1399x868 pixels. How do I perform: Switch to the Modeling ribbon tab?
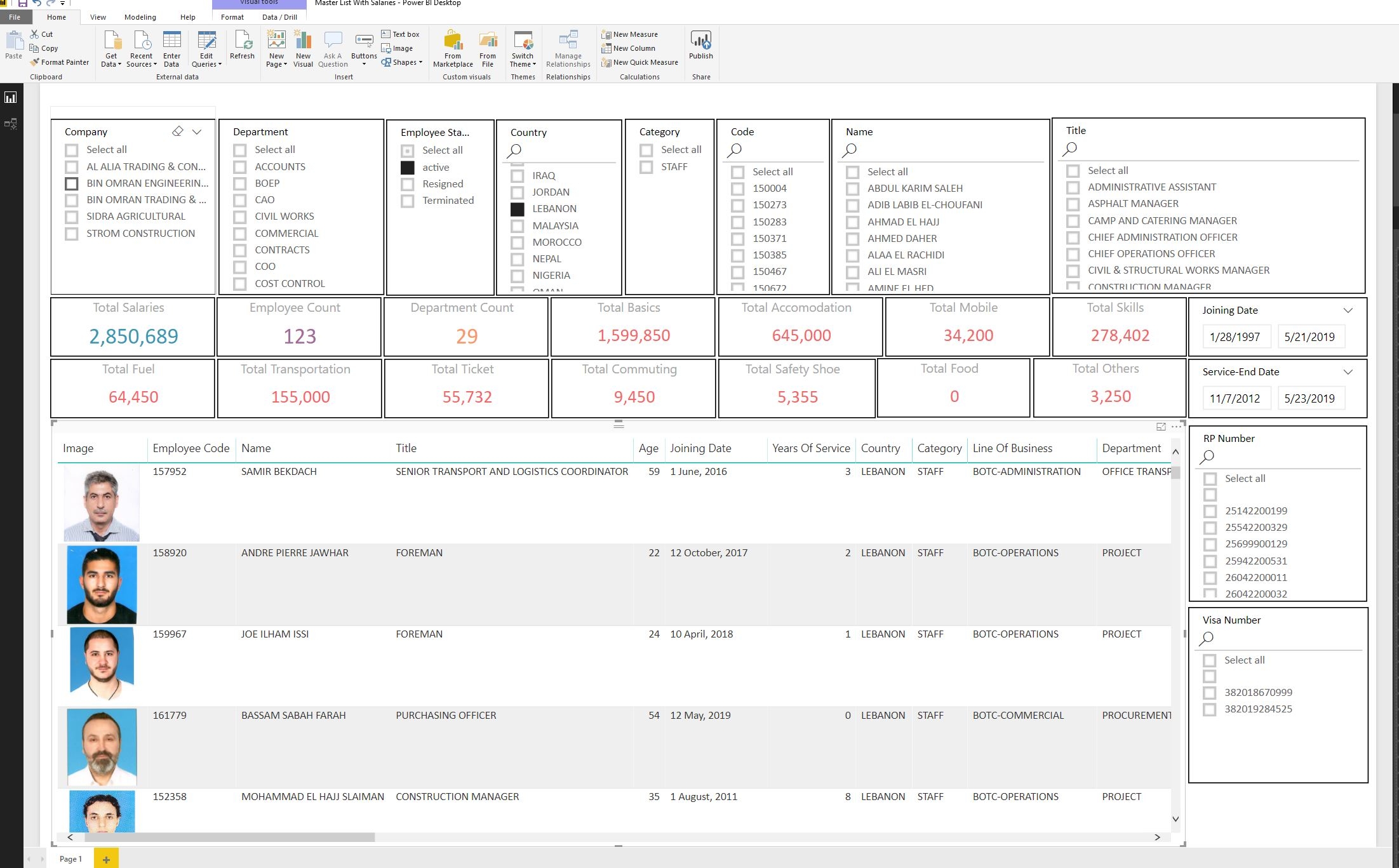[140, 17]
